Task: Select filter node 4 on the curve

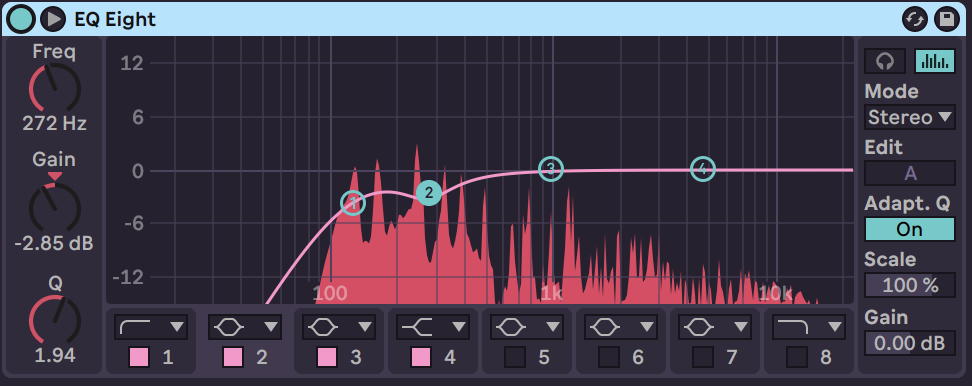Action: pos(702,169)
